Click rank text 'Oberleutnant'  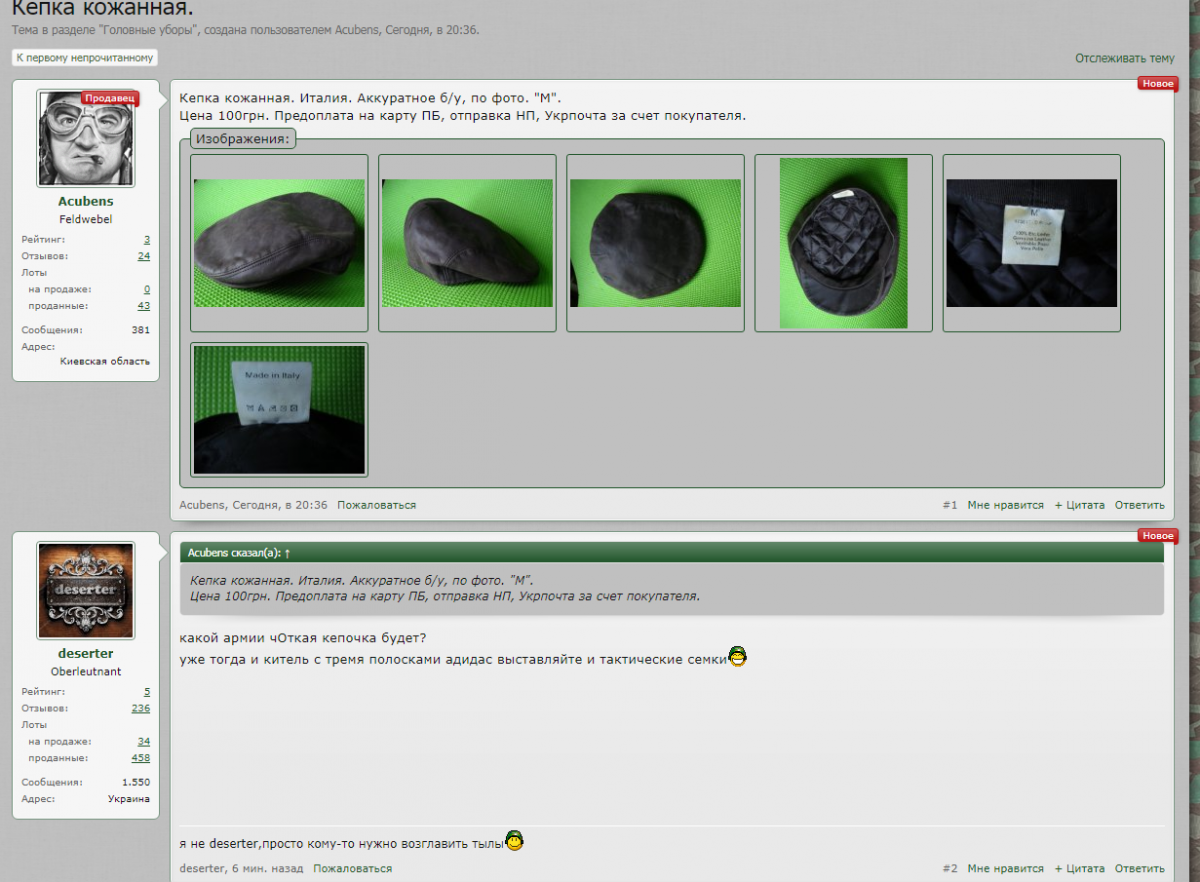(86, 671)
